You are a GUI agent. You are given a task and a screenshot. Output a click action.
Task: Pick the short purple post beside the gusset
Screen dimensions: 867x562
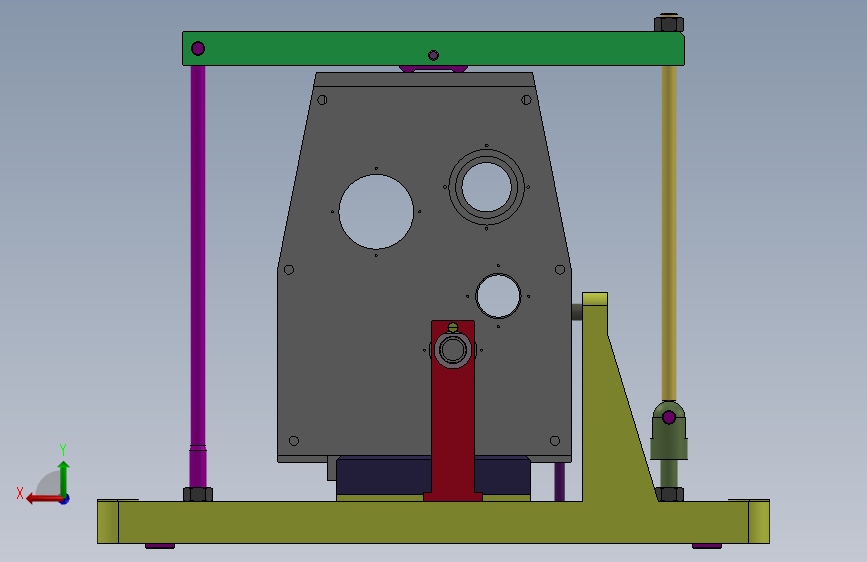[x=560, y=482]
